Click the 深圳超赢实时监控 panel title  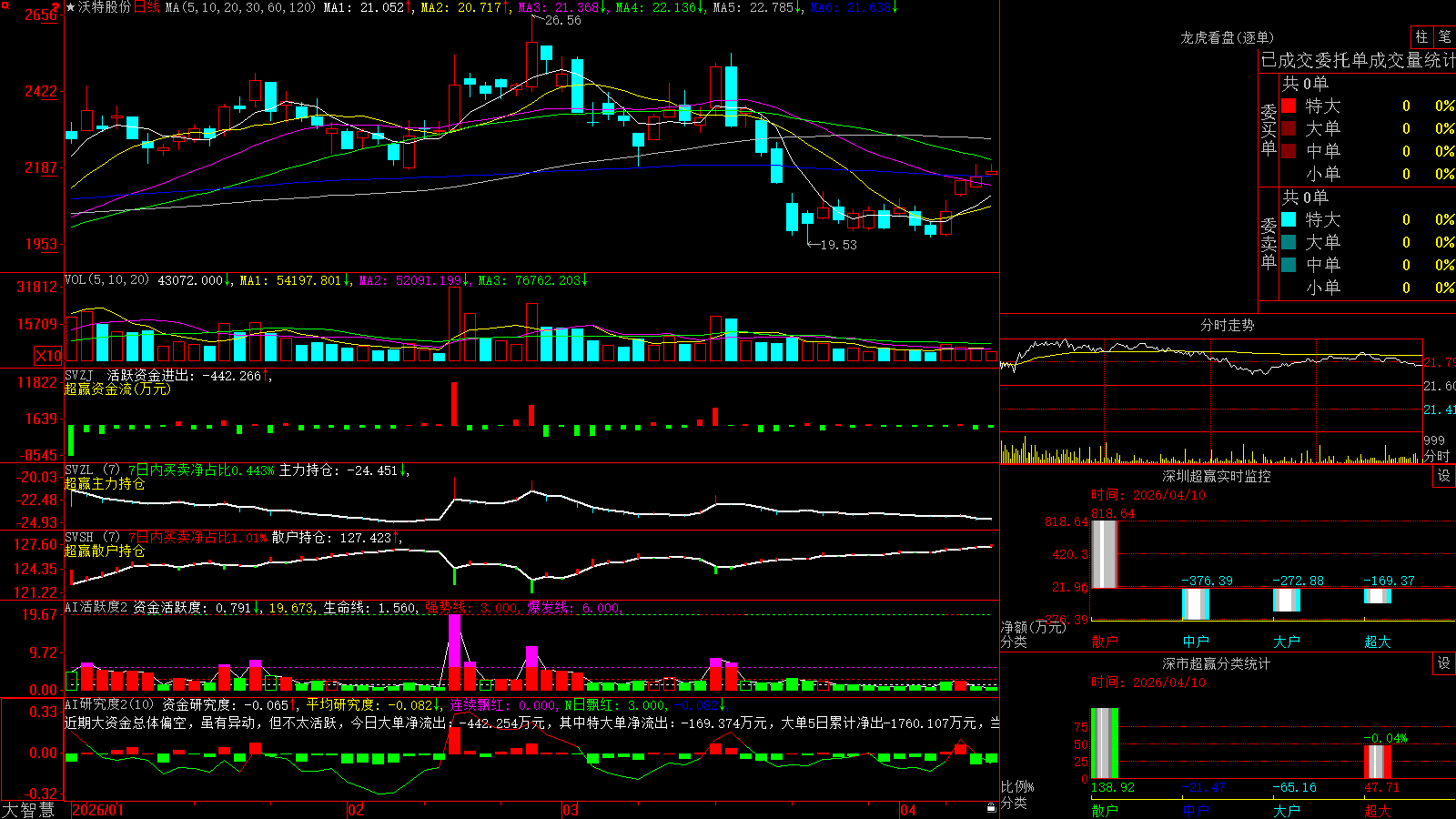(1217, 476)
